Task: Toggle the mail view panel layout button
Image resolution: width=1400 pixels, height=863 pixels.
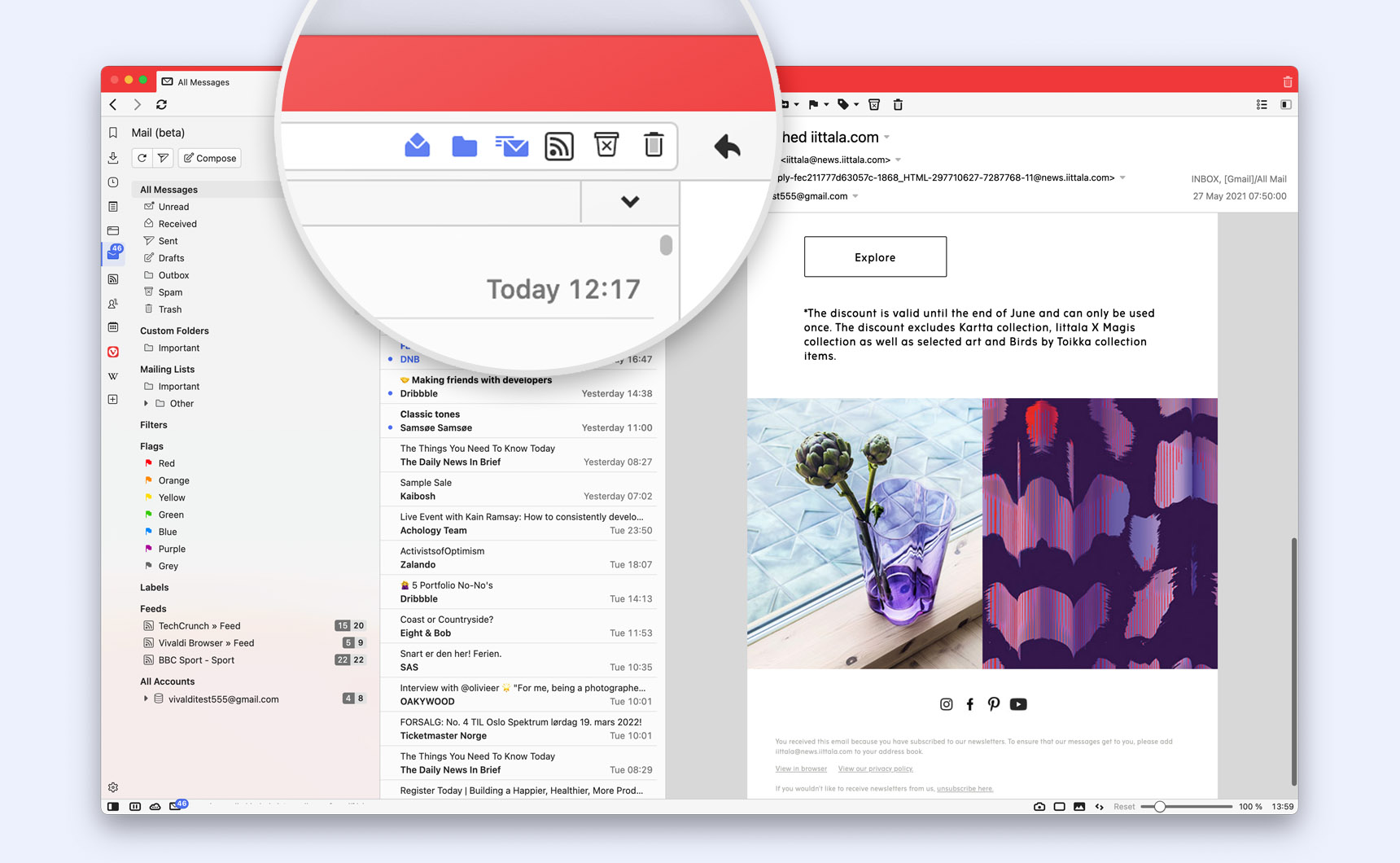Action: [1286, 104]
